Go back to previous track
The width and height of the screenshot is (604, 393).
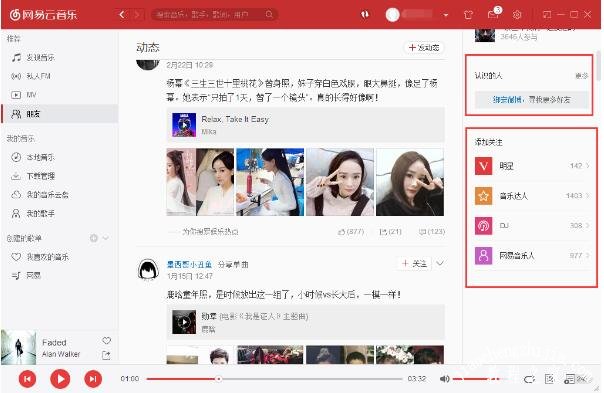(27, 379)
